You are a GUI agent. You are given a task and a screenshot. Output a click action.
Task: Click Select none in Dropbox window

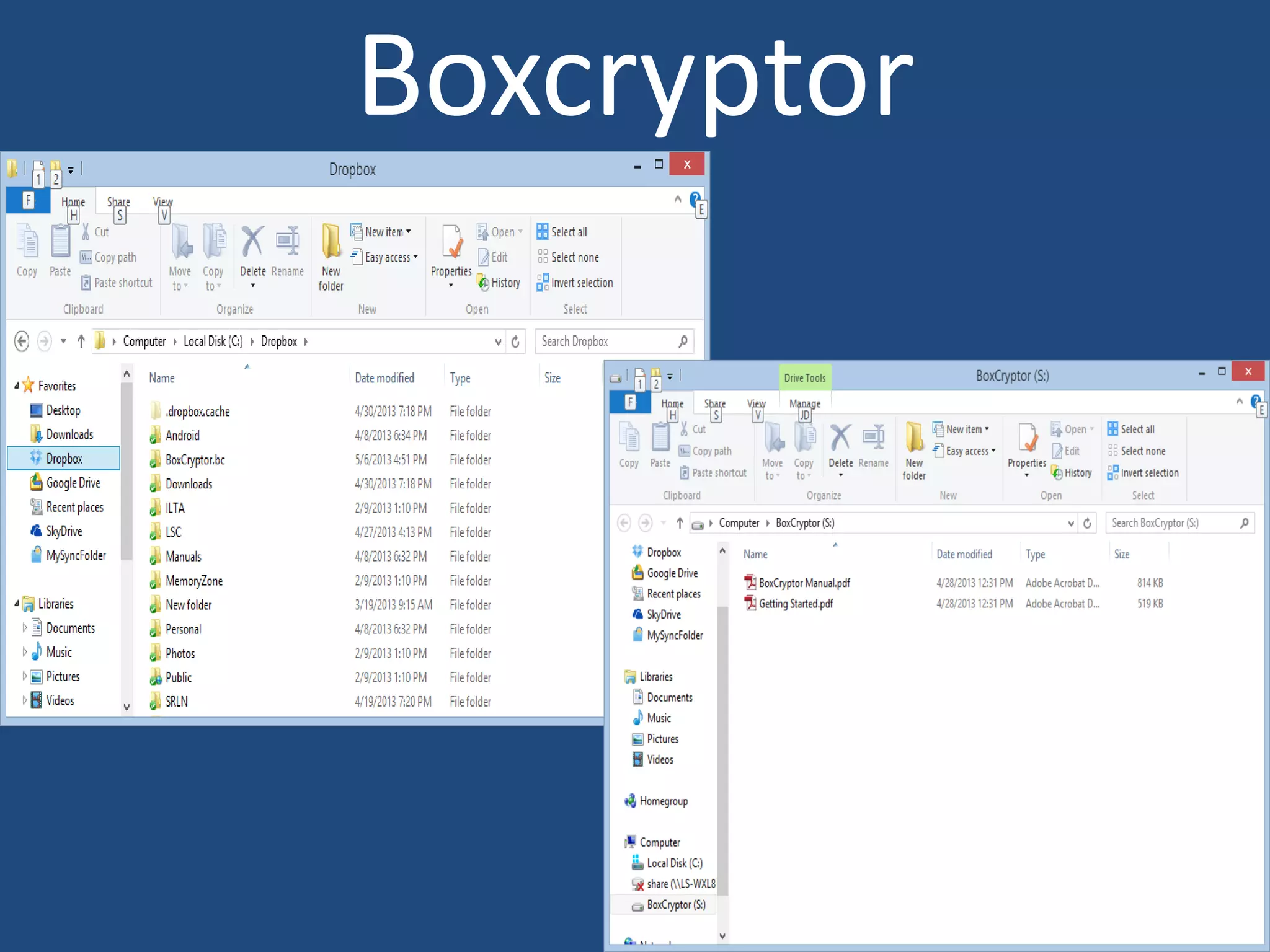pyautogui.click(x=568, y=257)
